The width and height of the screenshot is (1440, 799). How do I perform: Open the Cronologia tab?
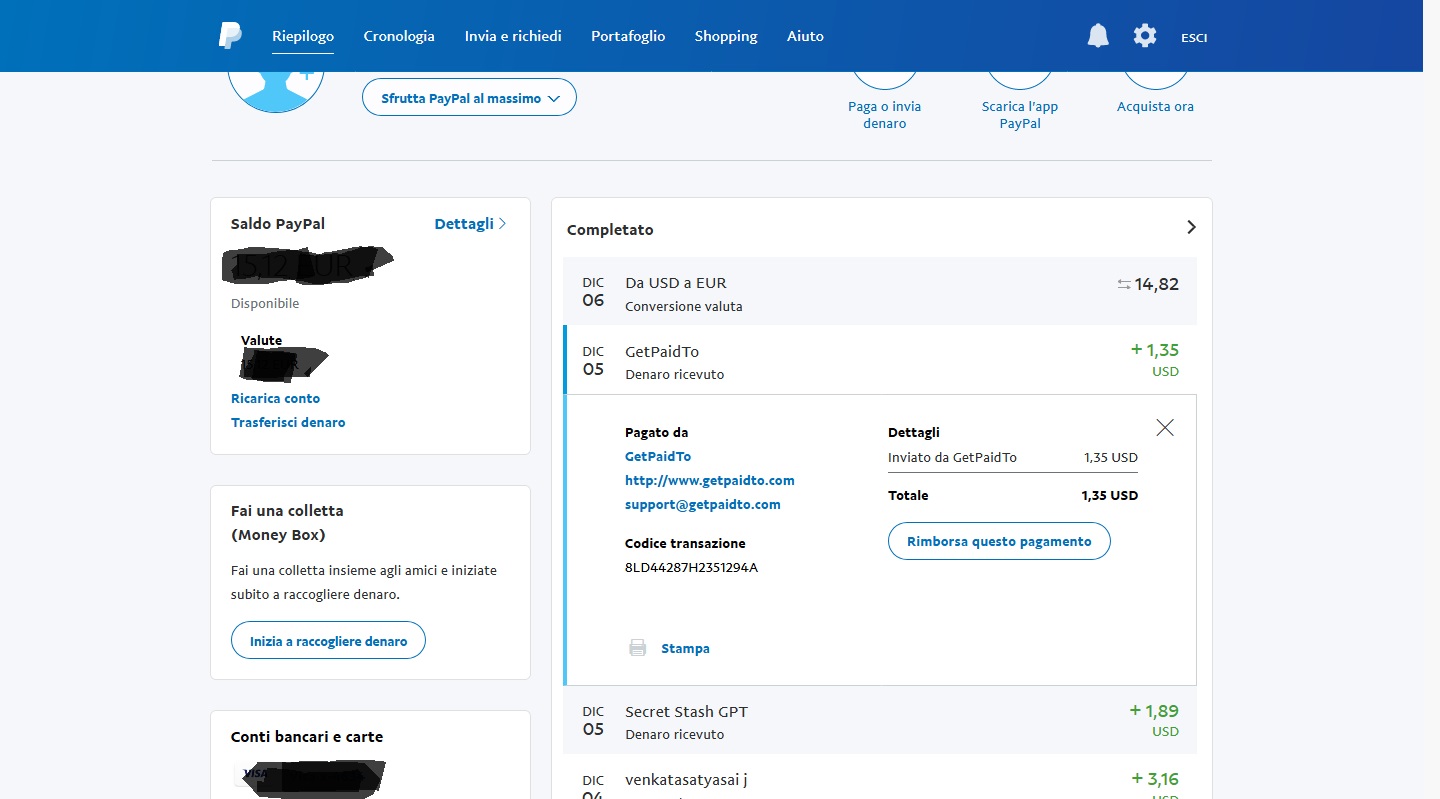tap(399, 36)
